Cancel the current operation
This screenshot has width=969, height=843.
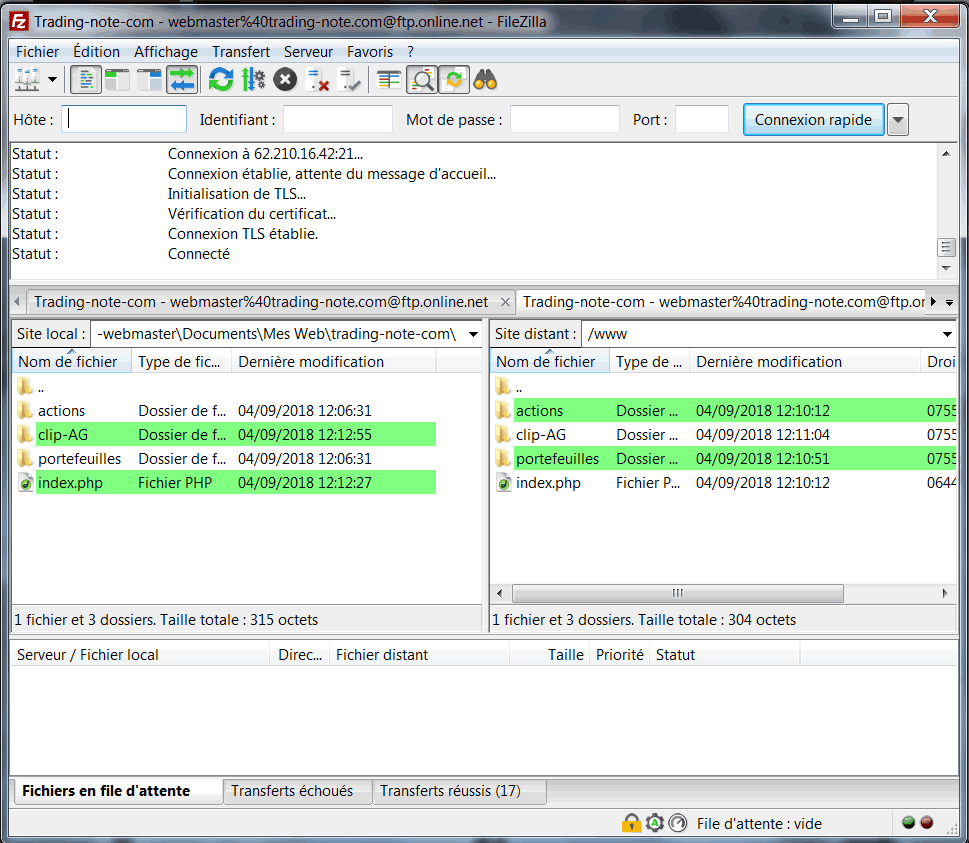[x=285, y=80]
